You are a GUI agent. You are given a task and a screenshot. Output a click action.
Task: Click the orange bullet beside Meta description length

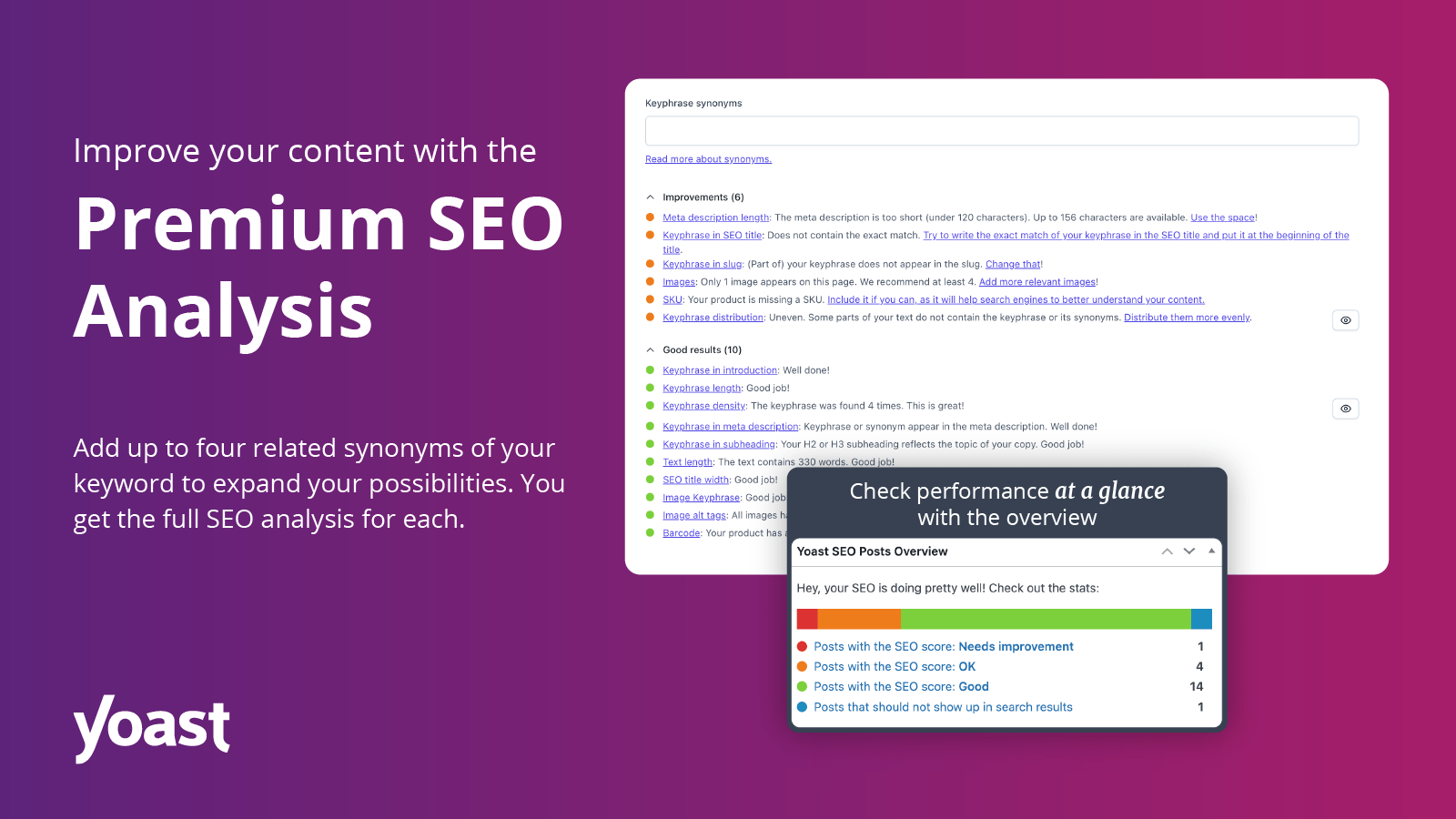tap(651, 217)
